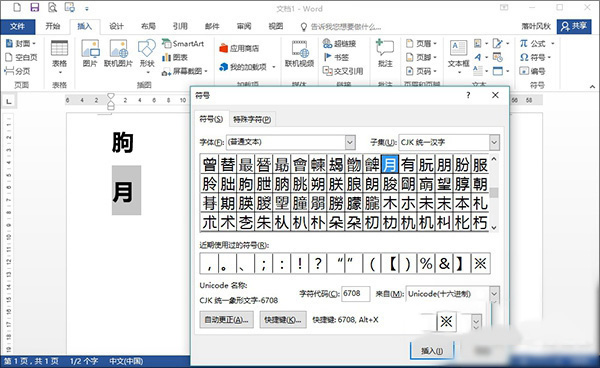
Task: Open the App Store (应用商店) add-ins
Action: pyautogui.click(x=239, y=48)
